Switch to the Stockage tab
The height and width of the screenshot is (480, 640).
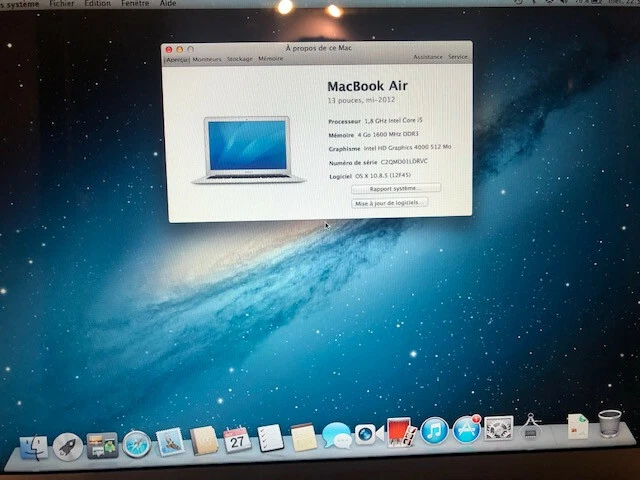[x=240, y=59]
